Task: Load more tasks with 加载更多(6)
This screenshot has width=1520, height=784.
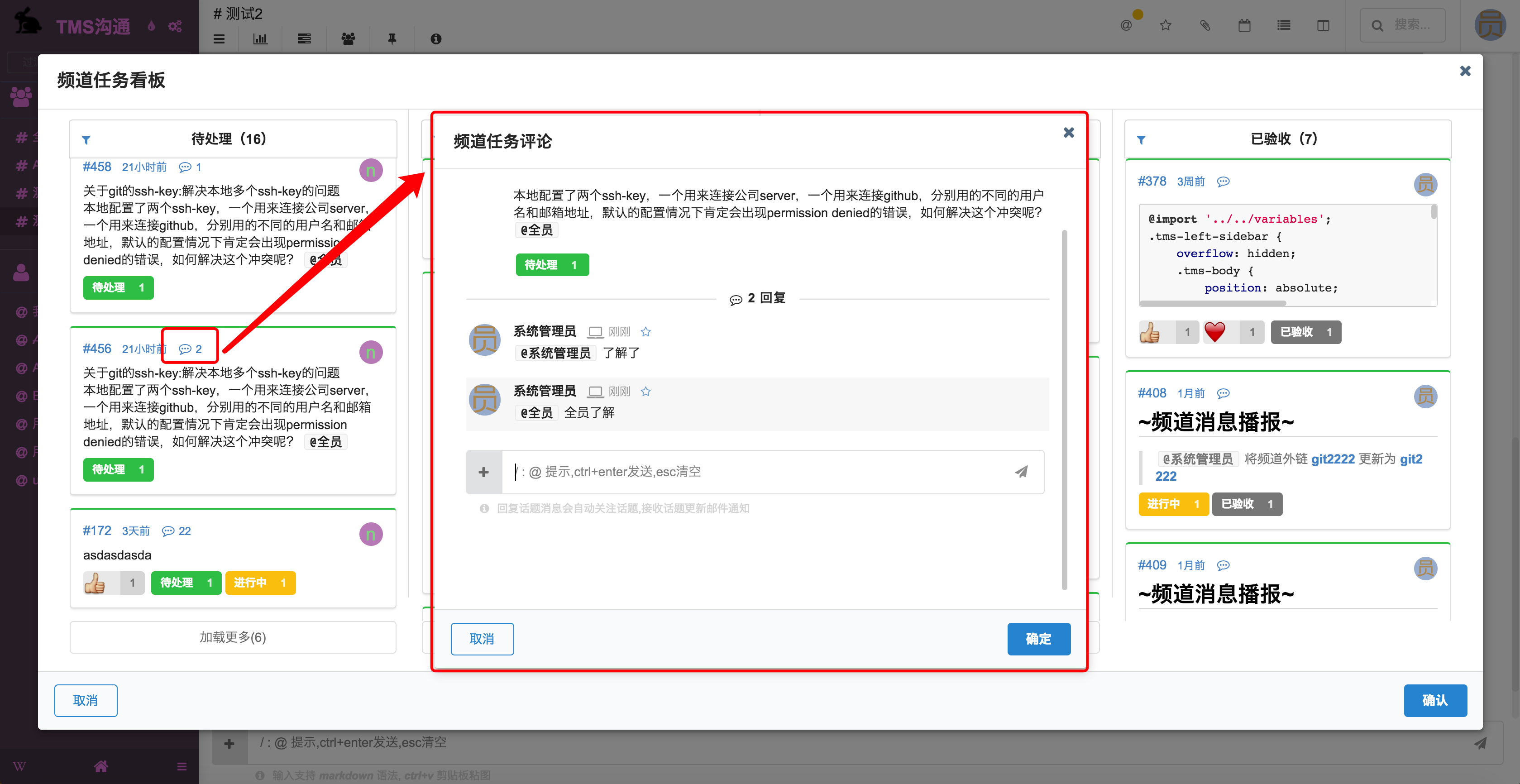Action: (233, 637)
